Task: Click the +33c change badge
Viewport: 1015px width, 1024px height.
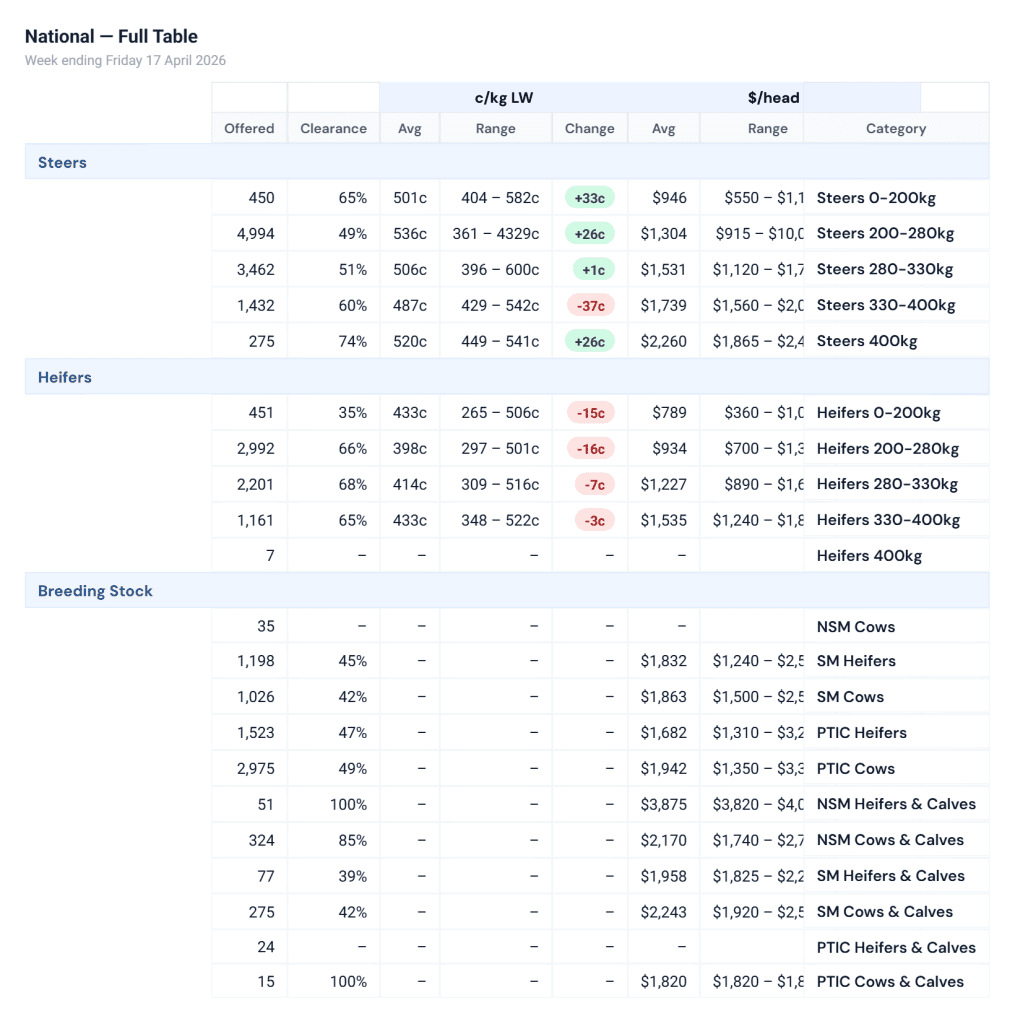Action: pyautogui.click(x=589, y=198)
